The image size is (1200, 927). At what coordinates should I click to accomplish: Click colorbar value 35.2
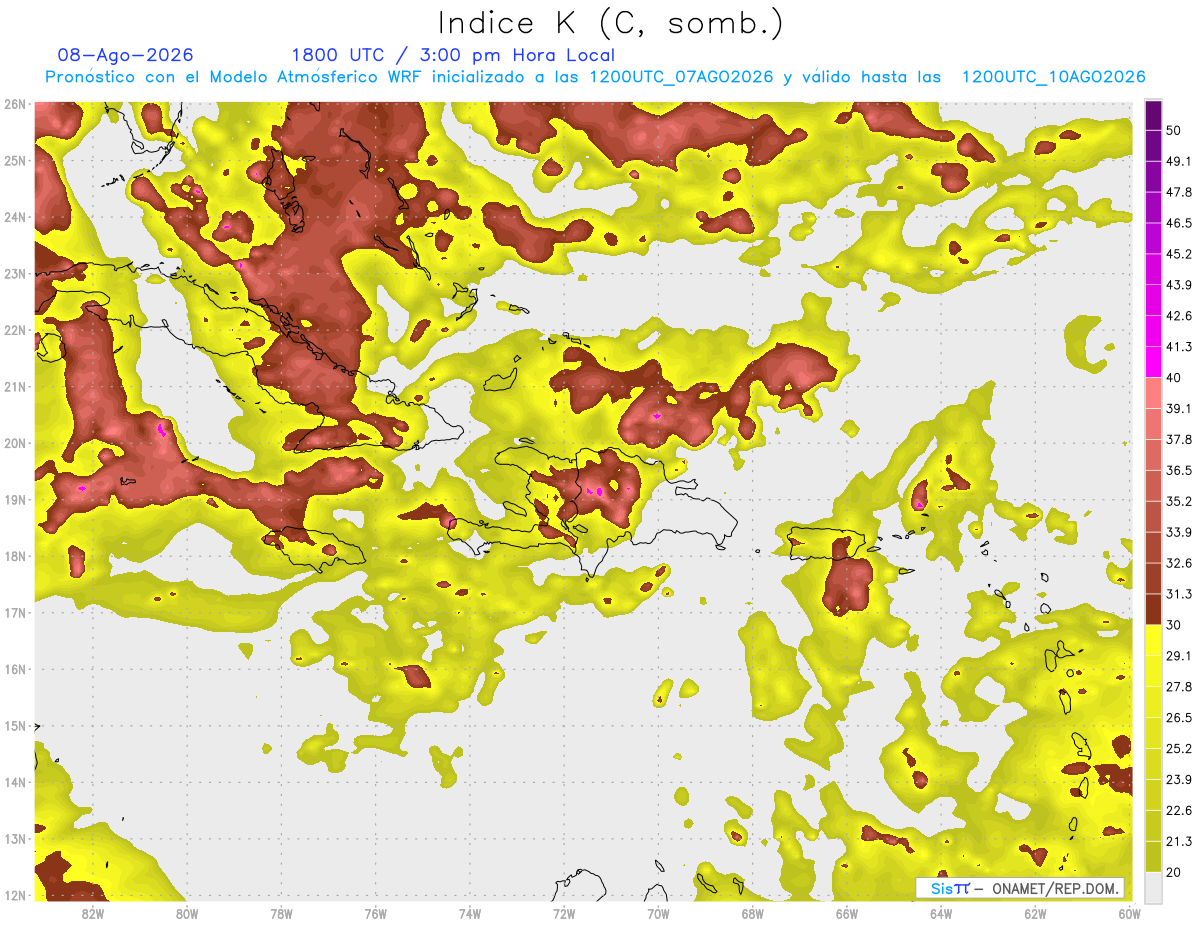click(x=1179, y=501)
